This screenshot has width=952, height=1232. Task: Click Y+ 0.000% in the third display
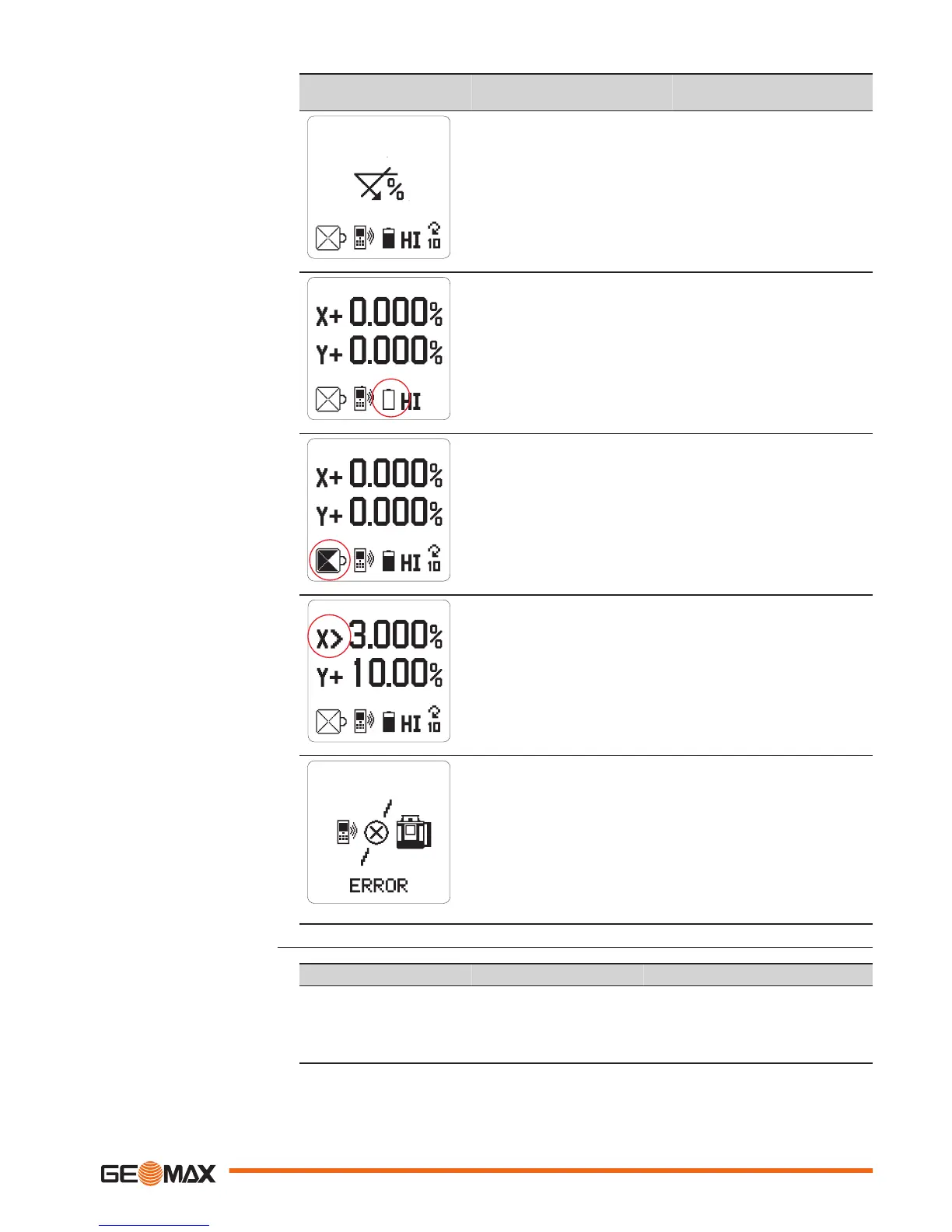[x=380, y=512]
